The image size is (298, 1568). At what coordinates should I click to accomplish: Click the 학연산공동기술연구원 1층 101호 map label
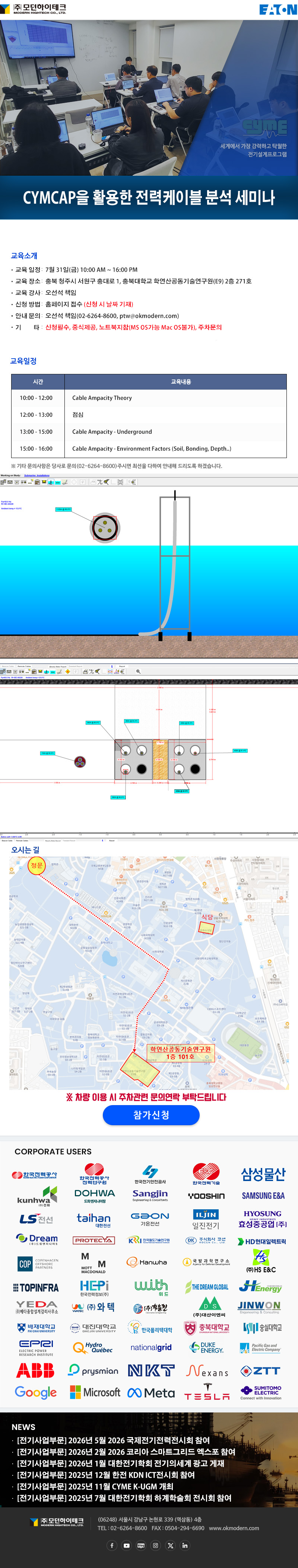181,1052
